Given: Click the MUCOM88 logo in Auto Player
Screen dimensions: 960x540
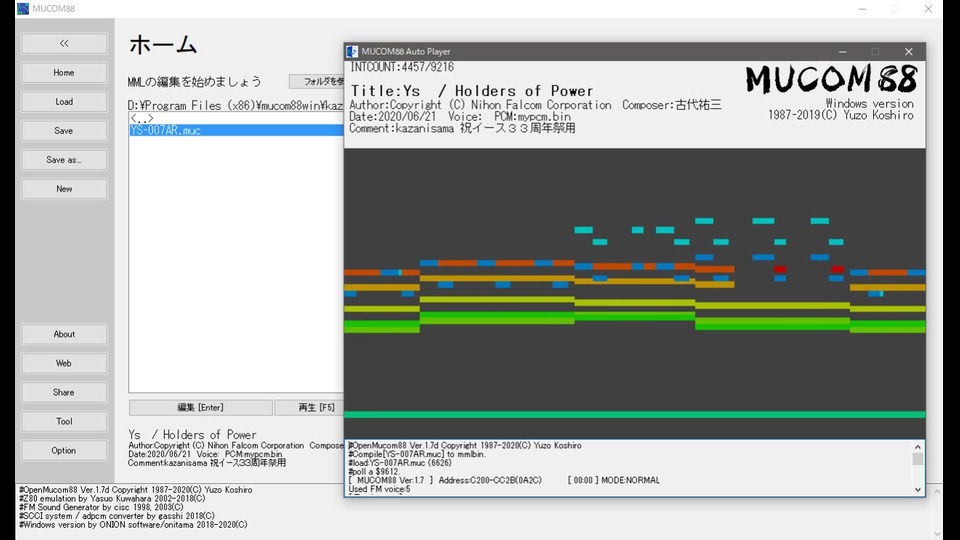Looking at the screenshot, I should (831, 80).
